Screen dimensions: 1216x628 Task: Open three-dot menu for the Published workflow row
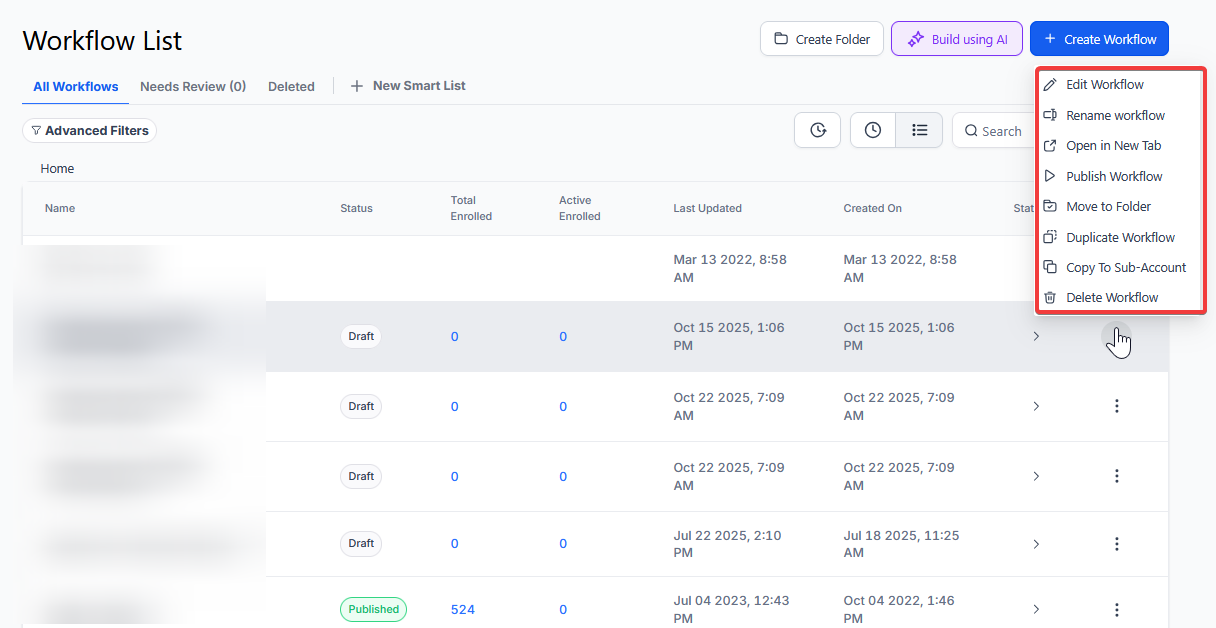pyautogui.click(x=1117, y=609)
